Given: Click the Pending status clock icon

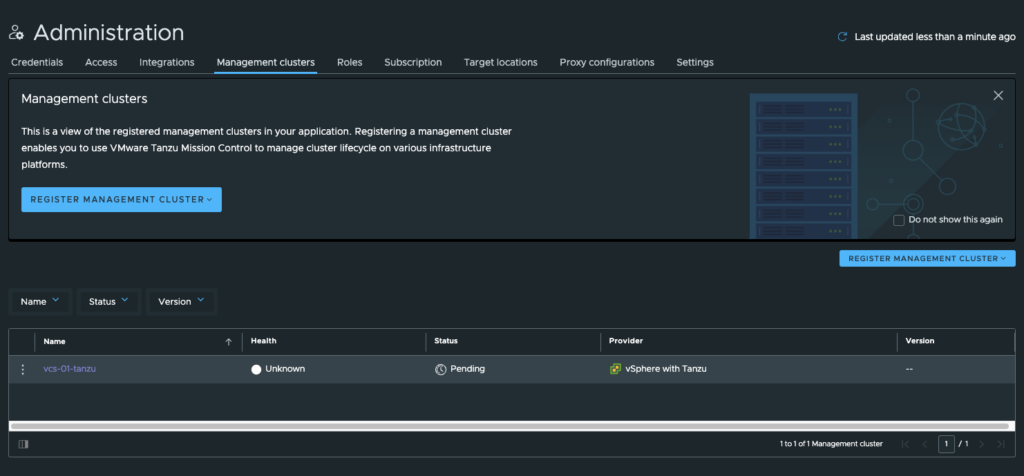Looking at the screenshot, I should point(441,370).
